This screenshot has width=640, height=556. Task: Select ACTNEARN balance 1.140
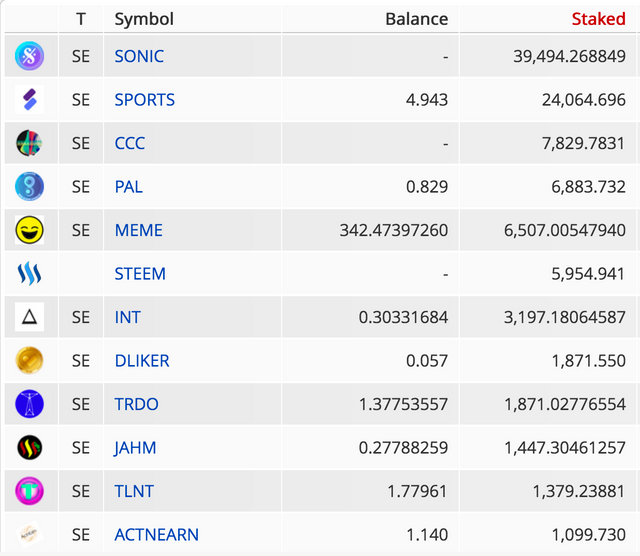[427, 535]
